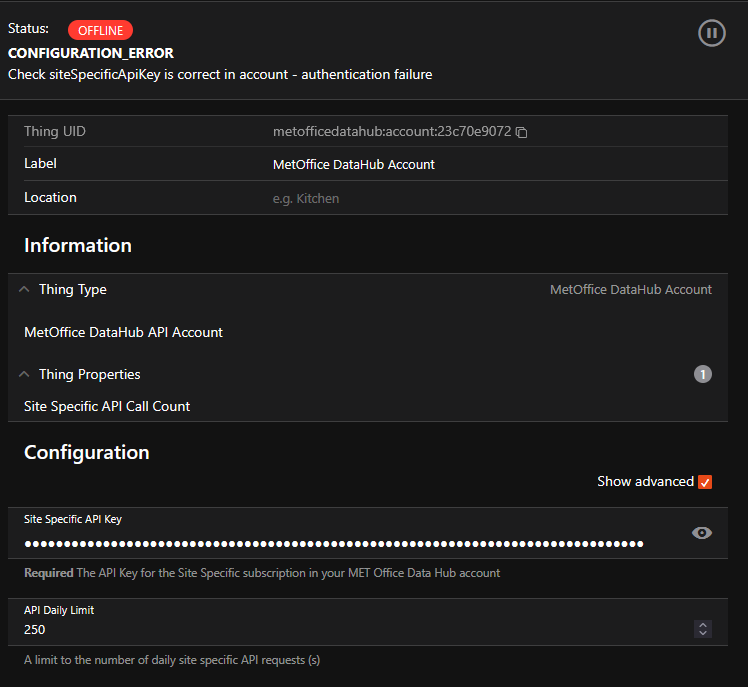Click the Thing Type value on the right

pyautogui.click(x=631, y=290)
